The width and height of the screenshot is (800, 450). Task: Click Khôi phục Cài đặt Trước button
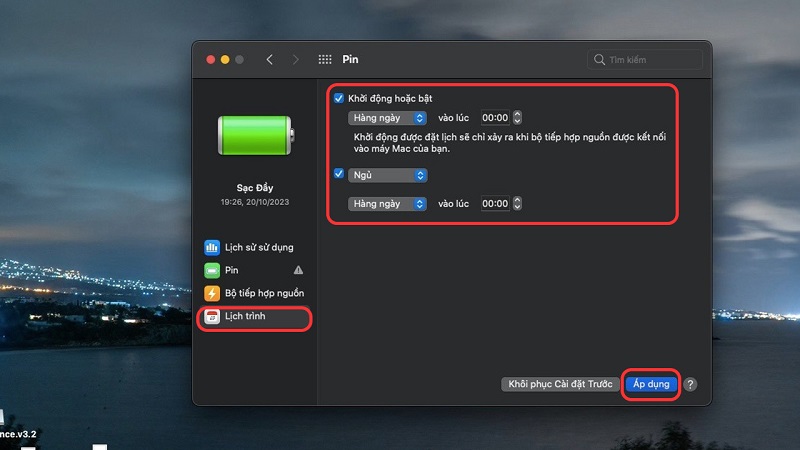point(559,384)
